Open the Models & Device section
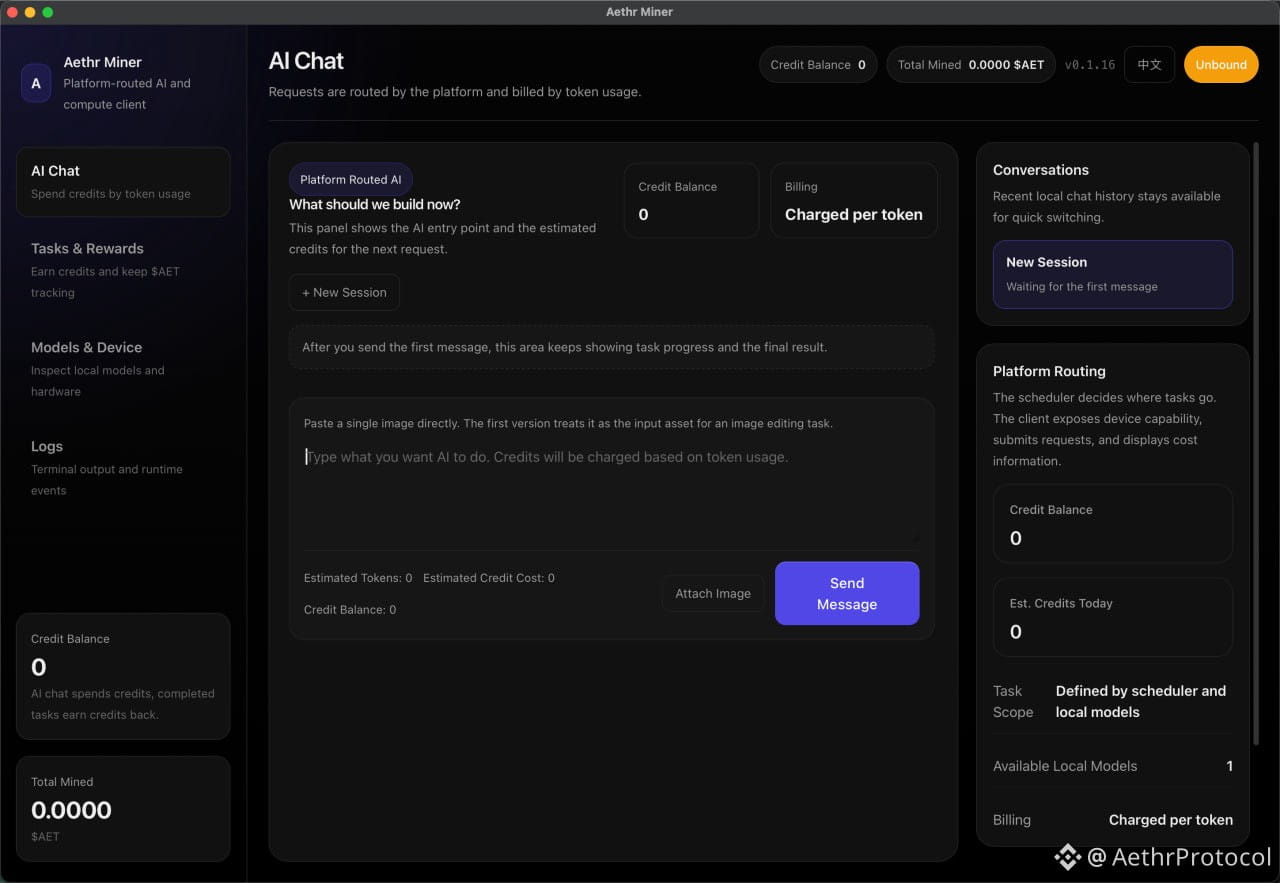Viewport: 1280px width, 883px height. pos(123,369)
